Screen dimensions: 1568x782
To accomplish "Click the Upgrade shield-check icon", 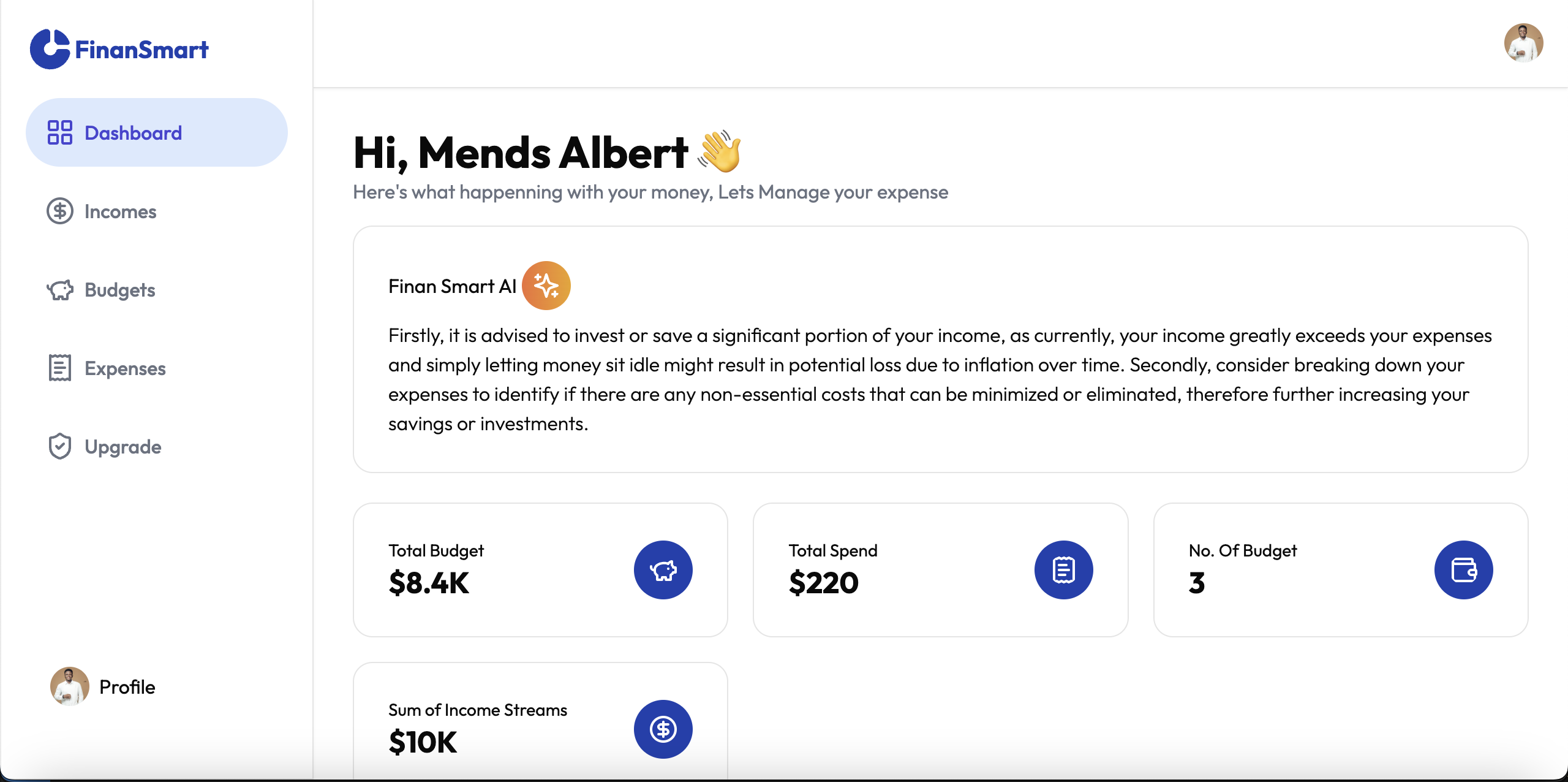I will (x=60, y=446).
